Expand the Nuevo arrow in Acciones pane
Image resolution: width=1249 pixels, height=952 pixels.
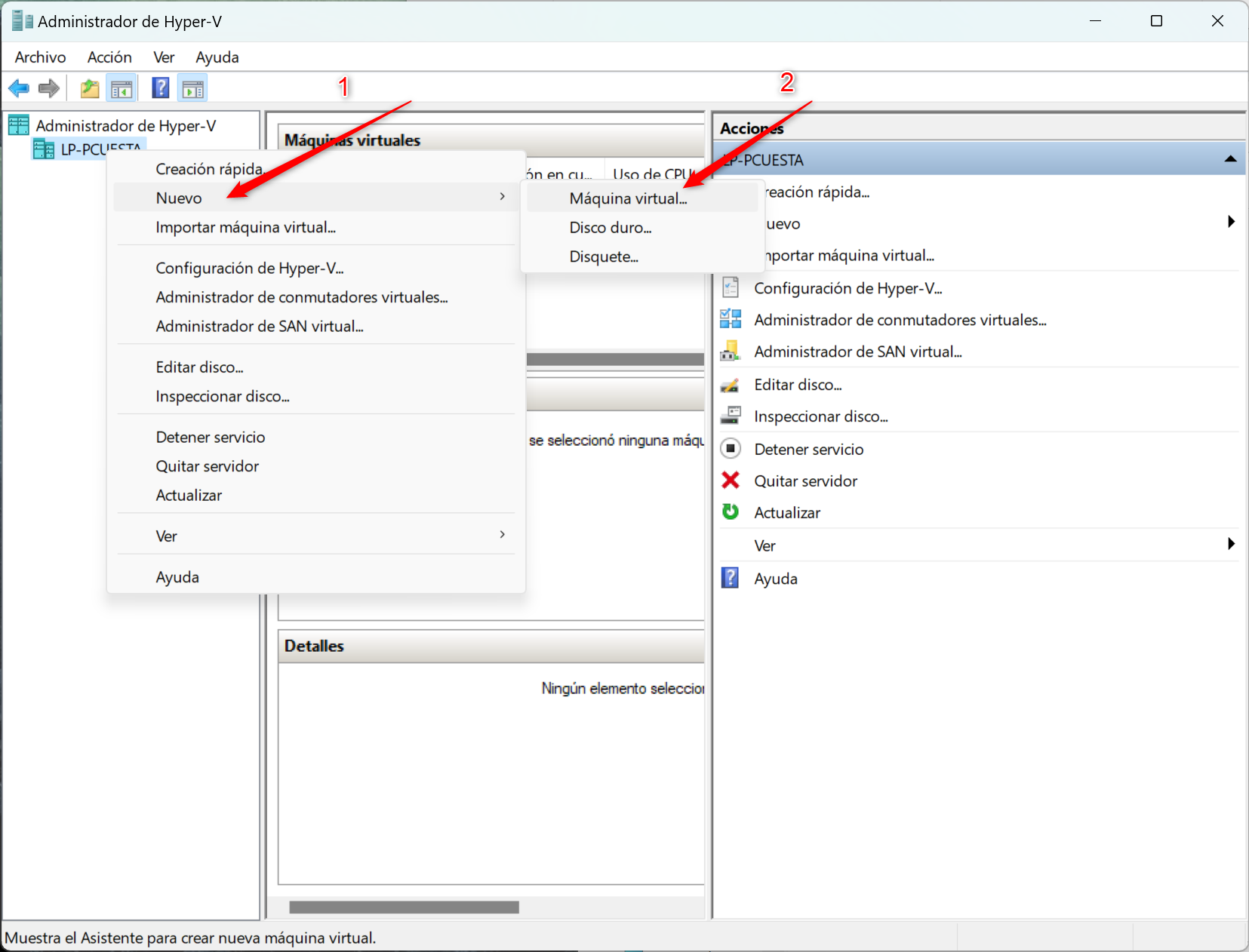1231,222
